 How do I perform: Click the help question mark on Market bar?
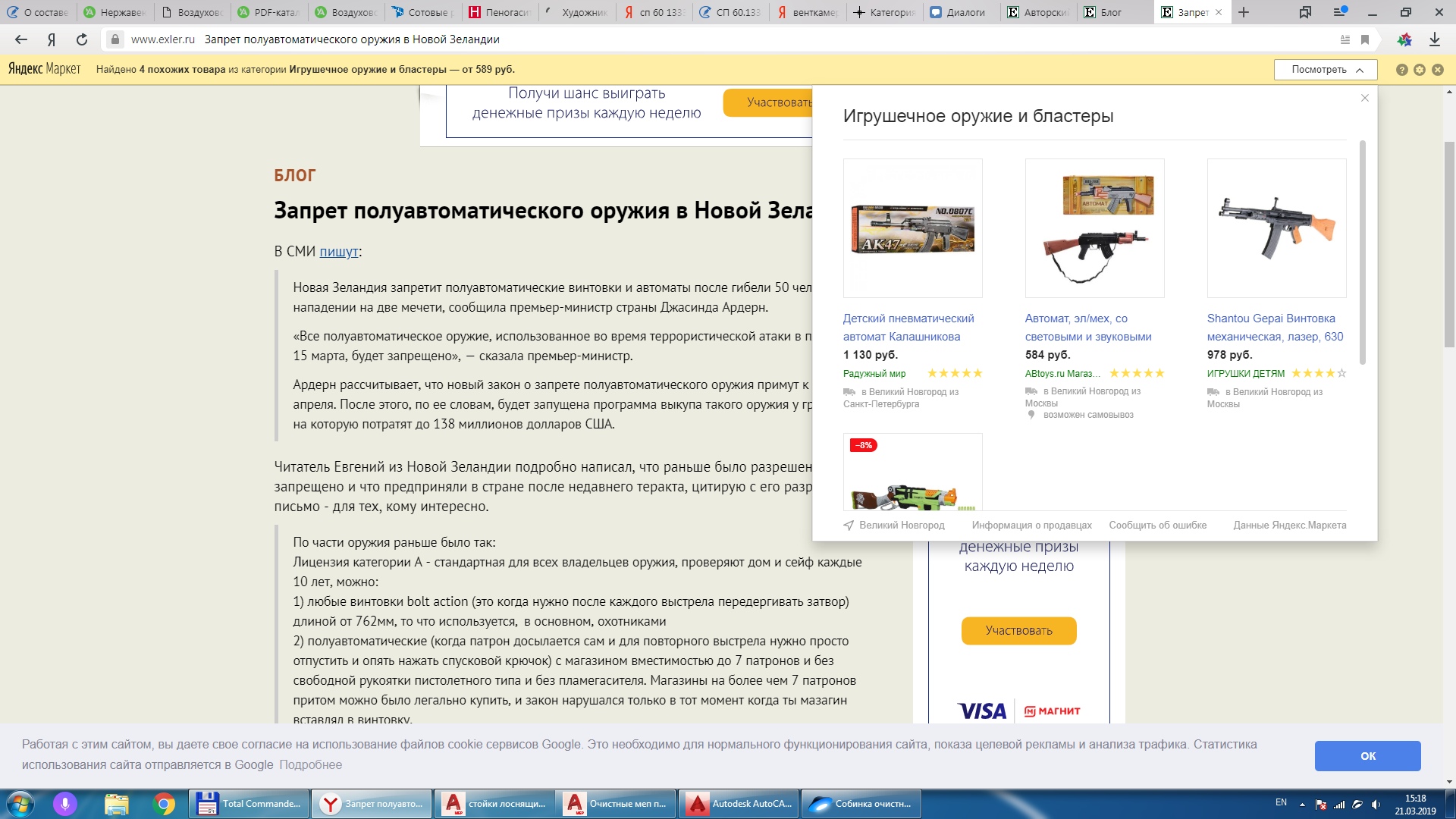tap(1401, 70)
